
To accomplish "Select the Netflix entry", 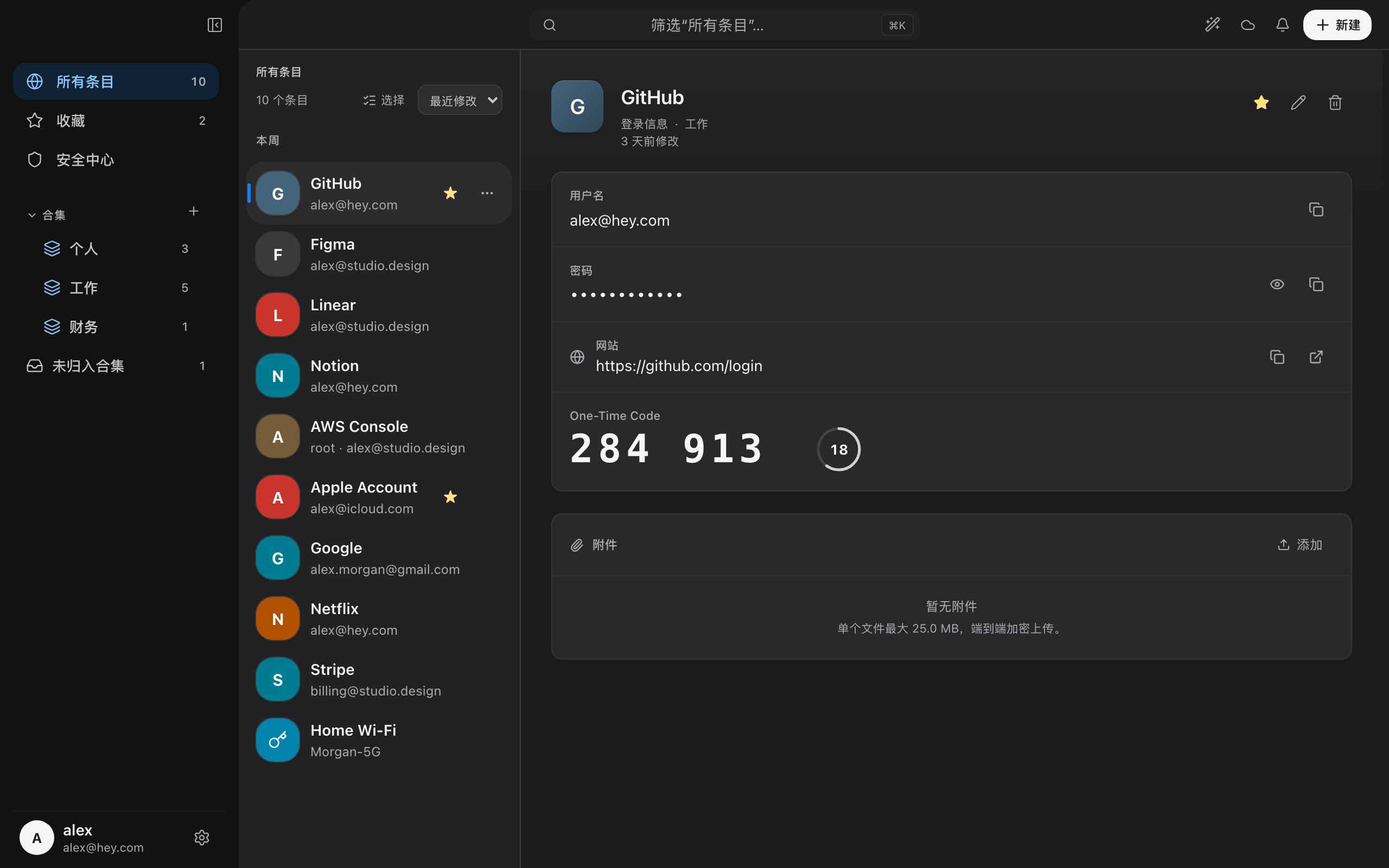I will point(379,618).
